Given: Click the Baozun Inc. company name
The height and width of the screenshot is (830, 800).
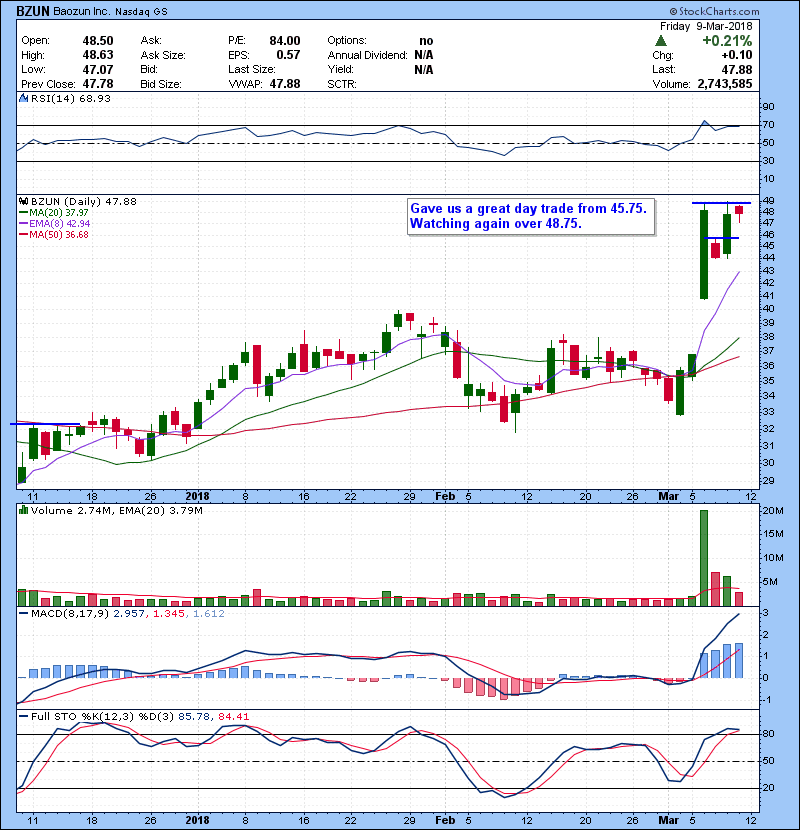Looking at the screenshot, I should tap(82, 12).
